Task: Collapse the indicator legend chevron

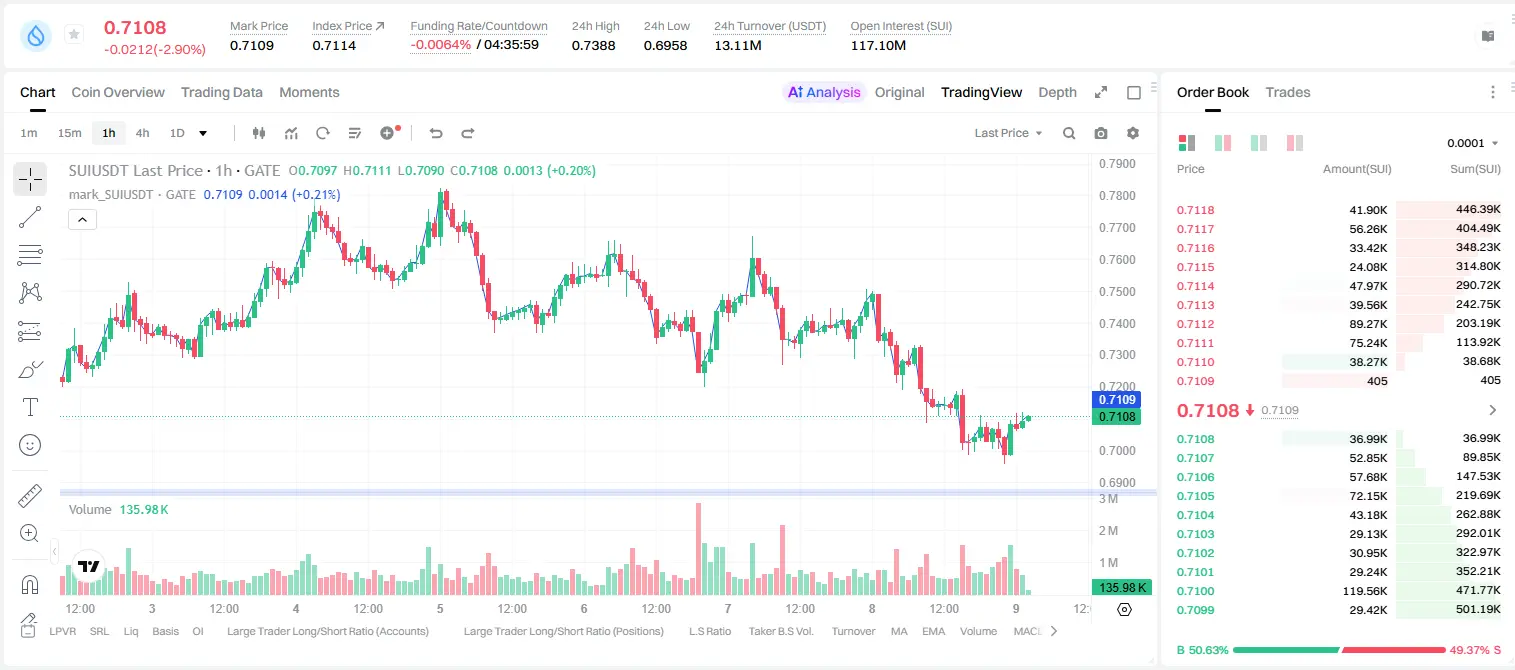Action: pyautogui.click(x=83, y=220)
